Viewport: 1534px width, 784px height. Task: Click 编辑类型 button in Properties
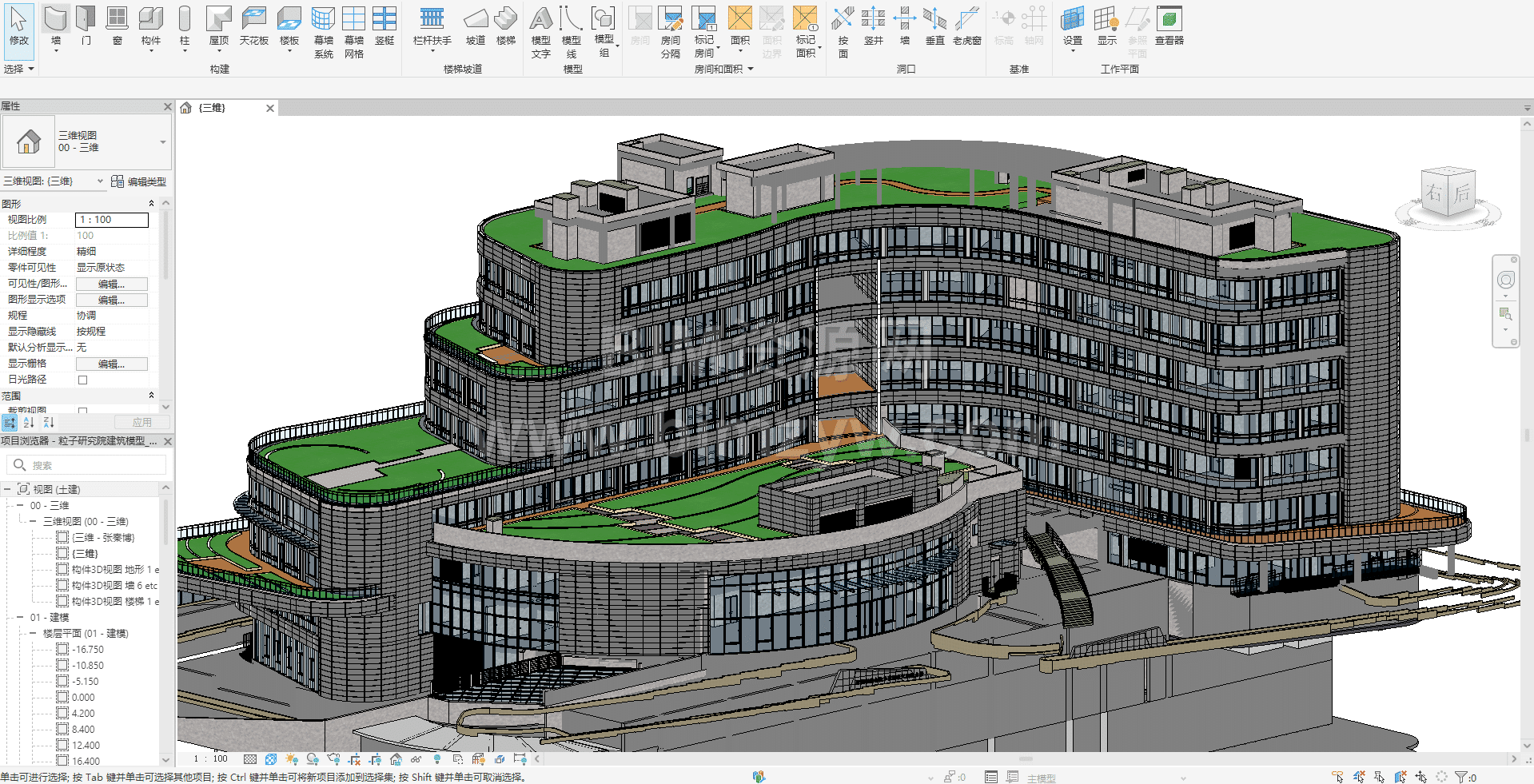(x=139, y=181)
